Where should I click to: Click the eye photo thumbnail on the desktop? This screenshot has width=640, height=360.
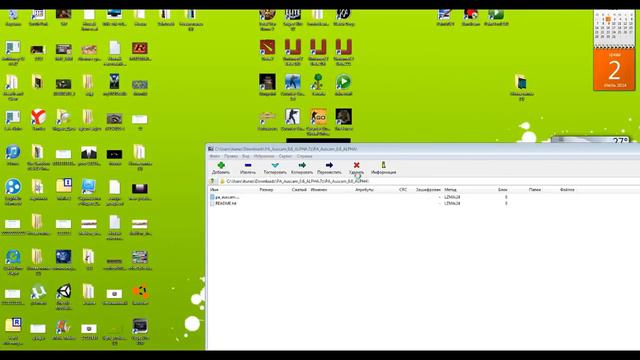coord(114,120)
